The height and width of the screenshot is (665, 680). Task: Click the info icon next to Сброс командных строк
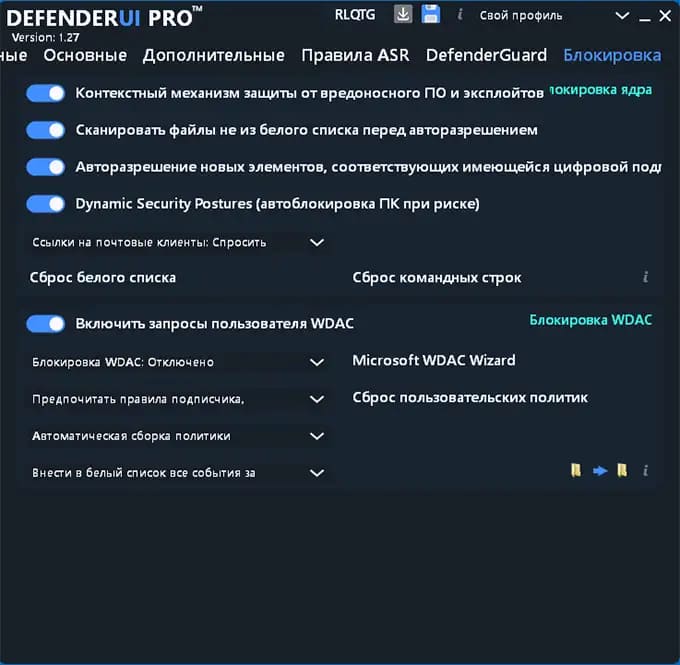(645, 277)
